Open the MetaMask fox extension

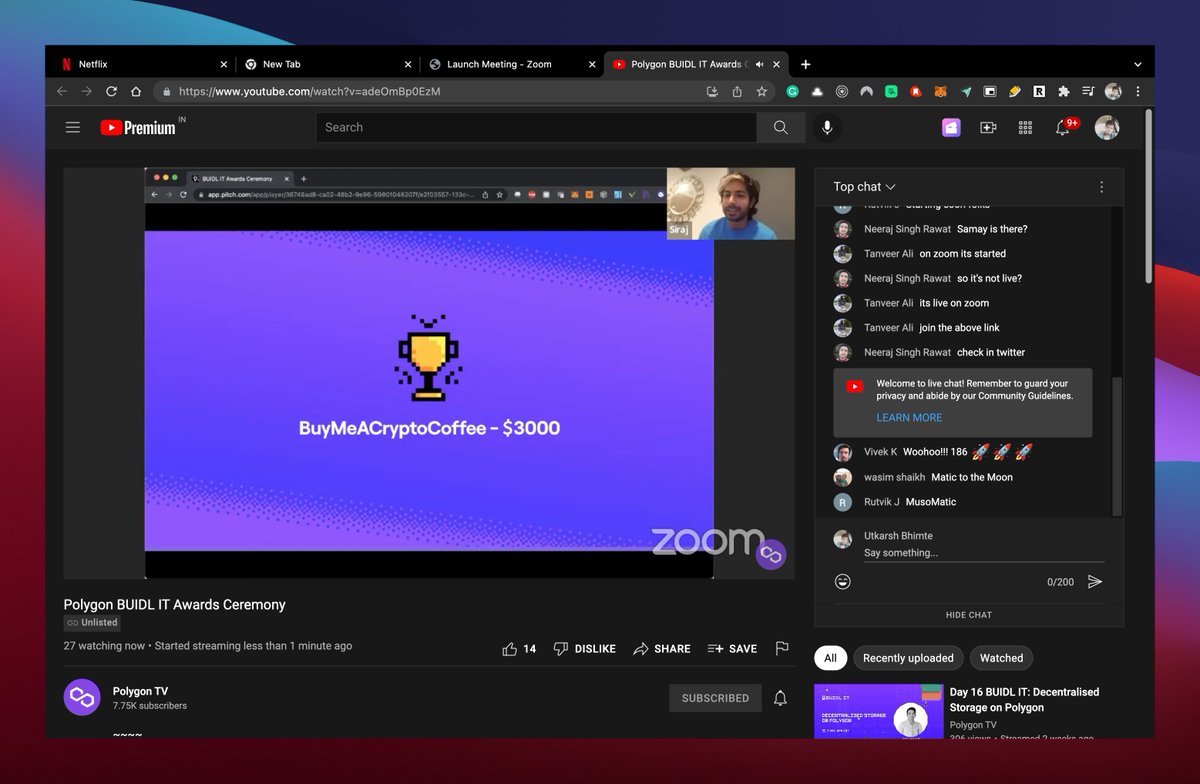(940, 91)
